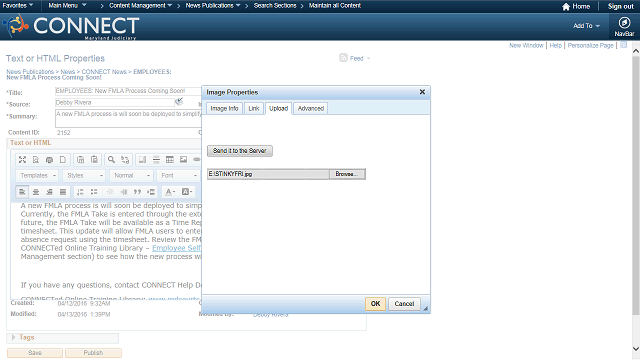
Task: Open the Normal paragraph format dropdown
Action: 131,176
